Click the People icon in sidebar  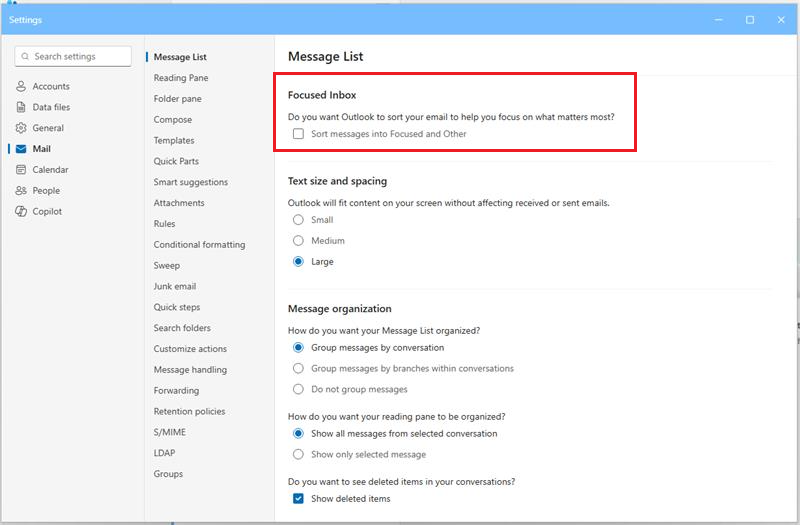(21, 190)
